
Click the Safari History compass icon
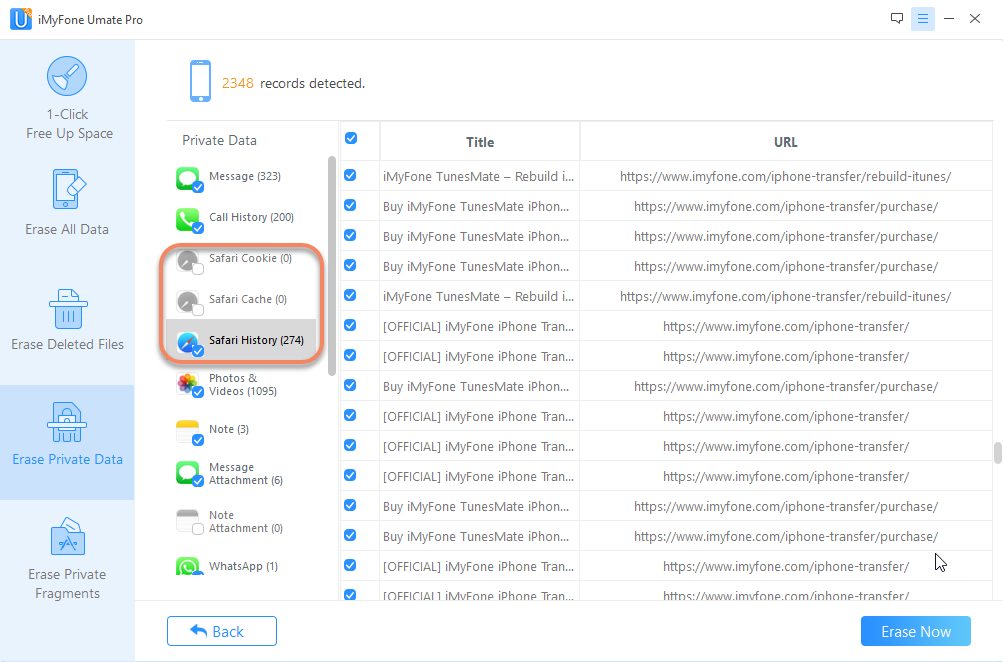coord(189,343)
